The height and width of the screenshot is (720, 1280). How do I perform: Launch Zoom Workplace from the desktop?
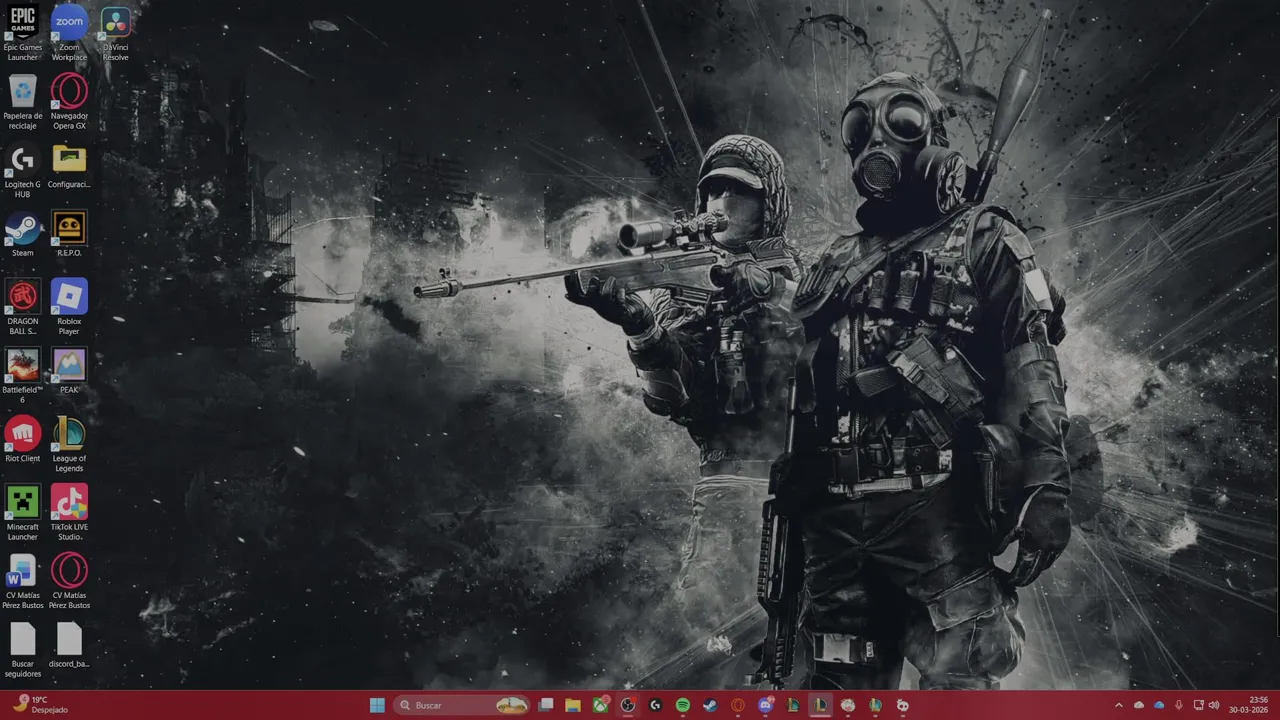tap(69, 34)
